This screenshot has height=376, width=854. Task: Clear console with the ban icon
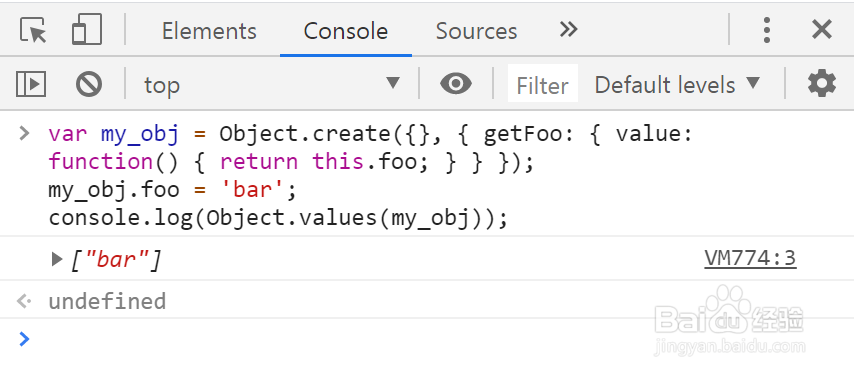pyautogui.click(x=89, y=84)
